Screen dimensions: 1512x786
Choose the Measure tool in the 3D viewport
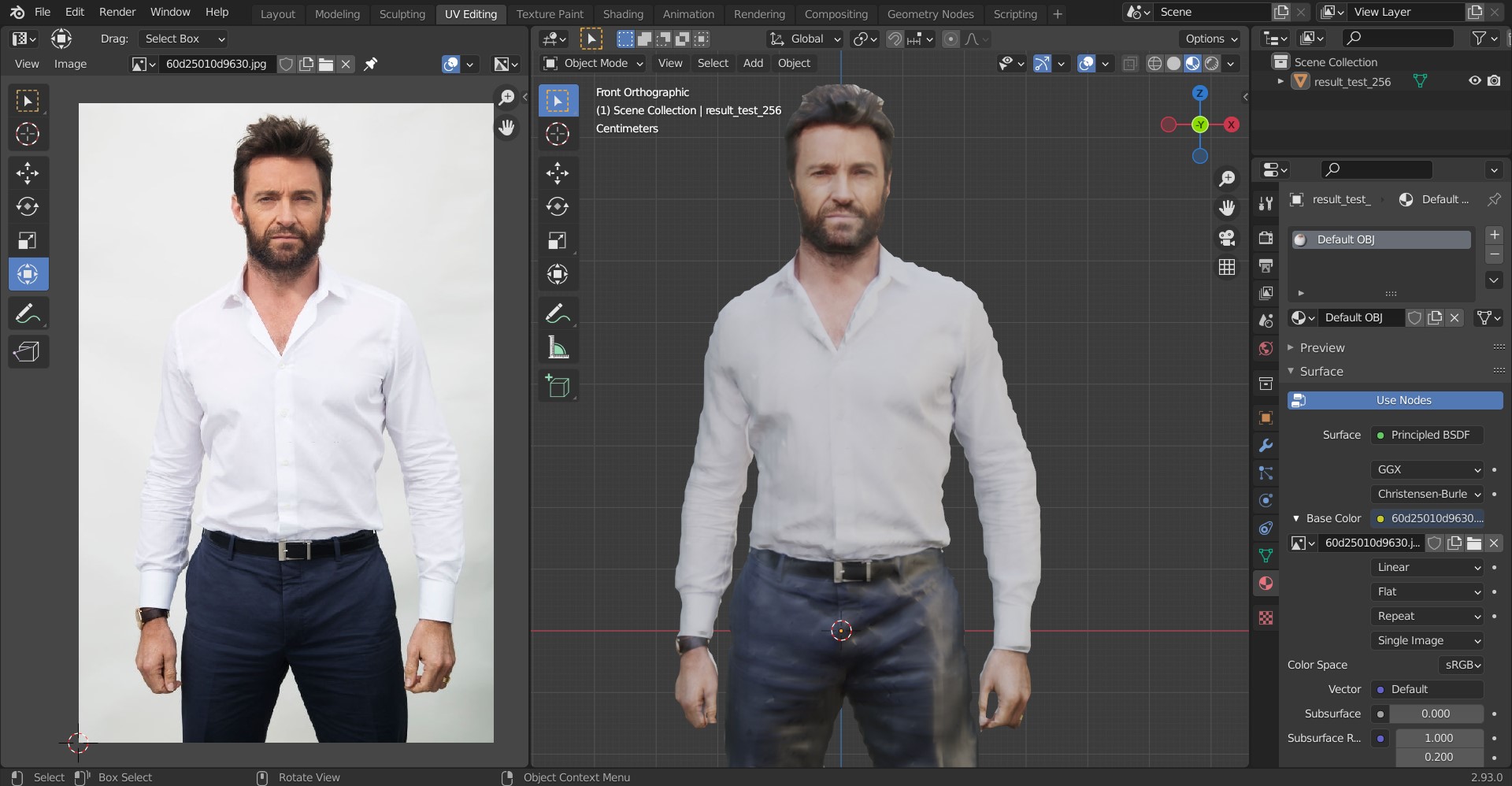coord(558,347)
